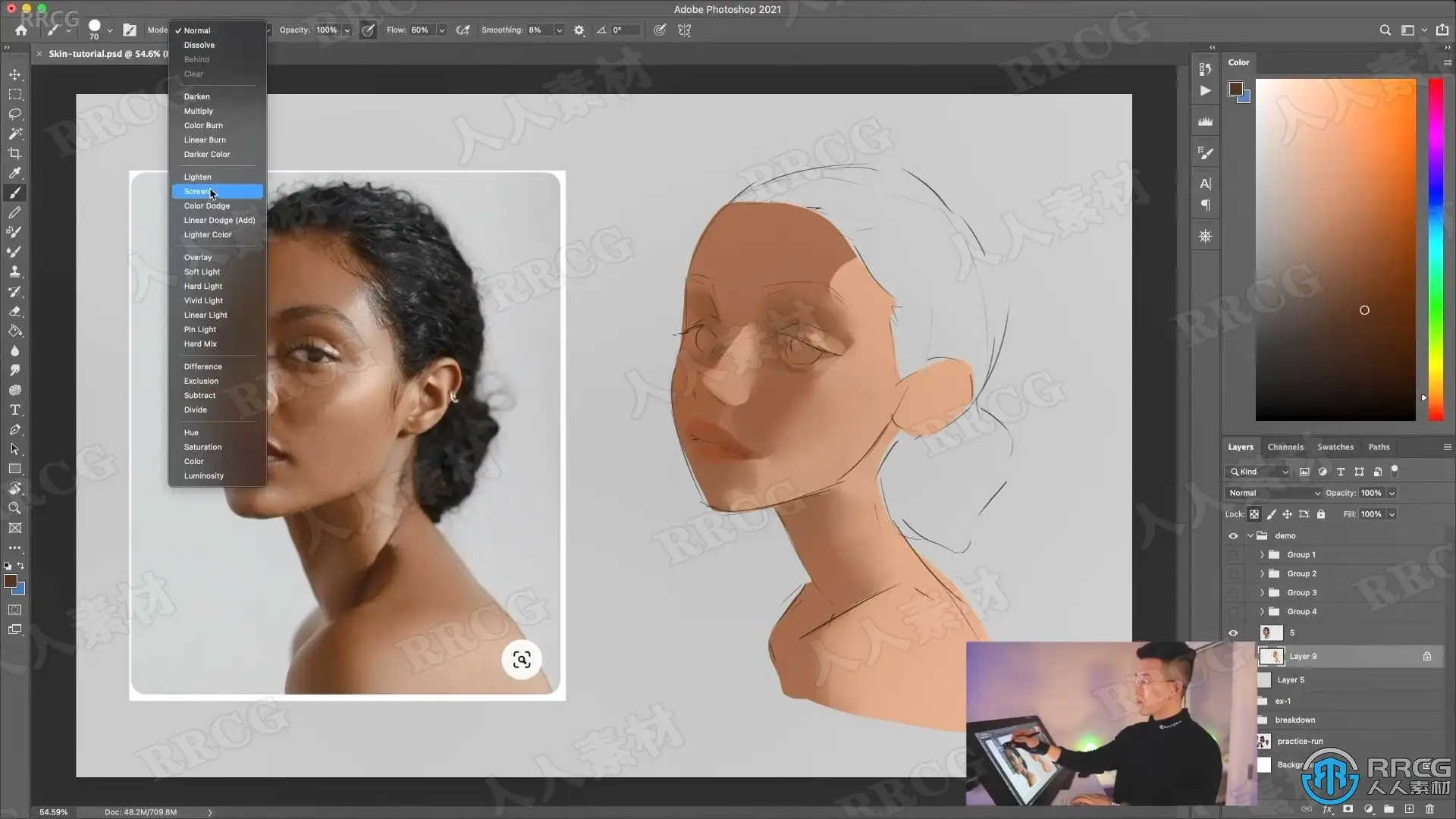This screenshot has height=819, width=1456.
Task: Select the Crop tool
Action: click(15, 153)
